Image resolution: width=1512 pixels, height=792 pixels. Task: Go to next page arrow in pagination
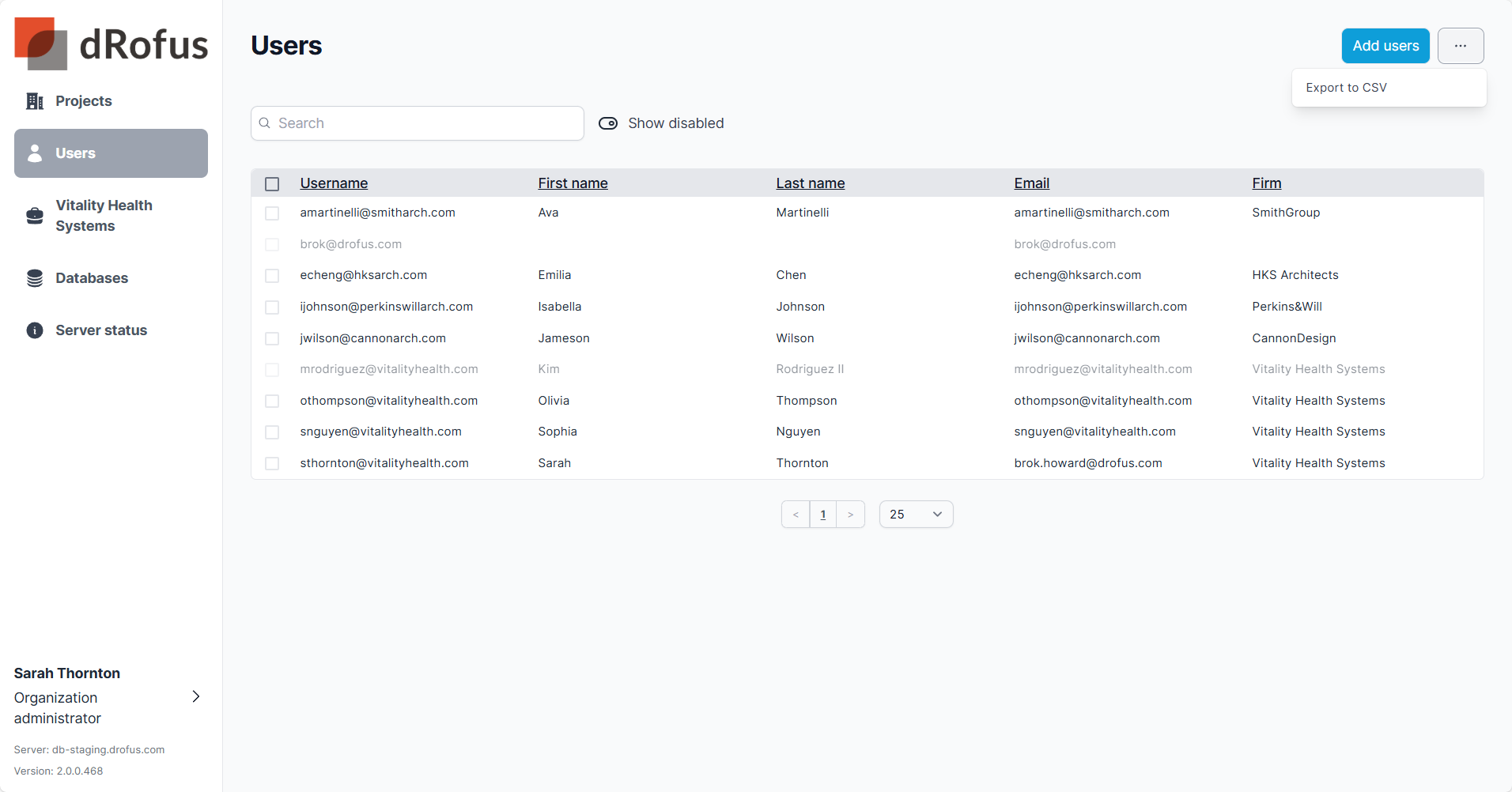click(850, 515)
